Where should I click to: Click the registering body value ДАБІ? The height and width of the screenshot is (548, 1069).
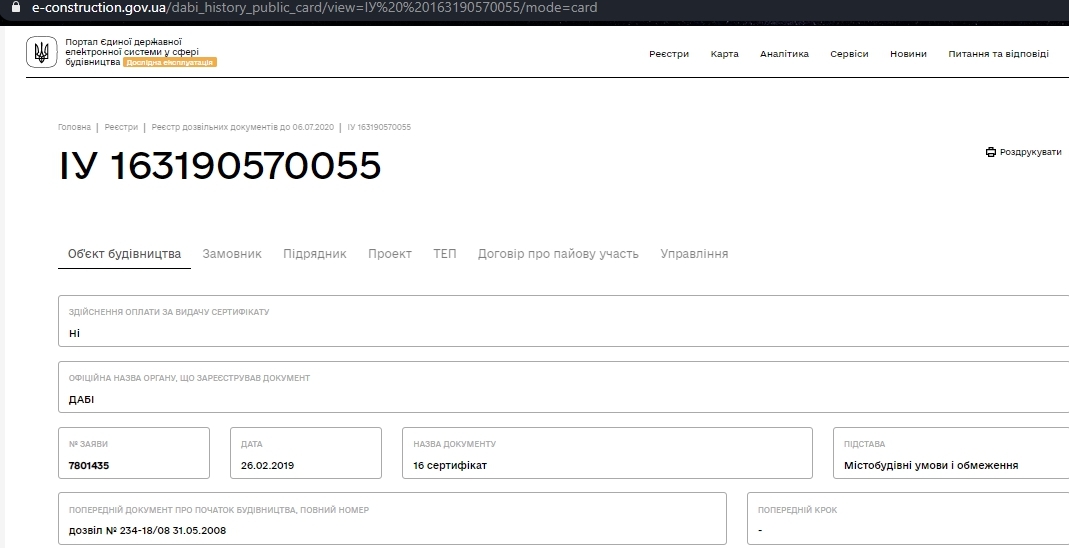81,399
